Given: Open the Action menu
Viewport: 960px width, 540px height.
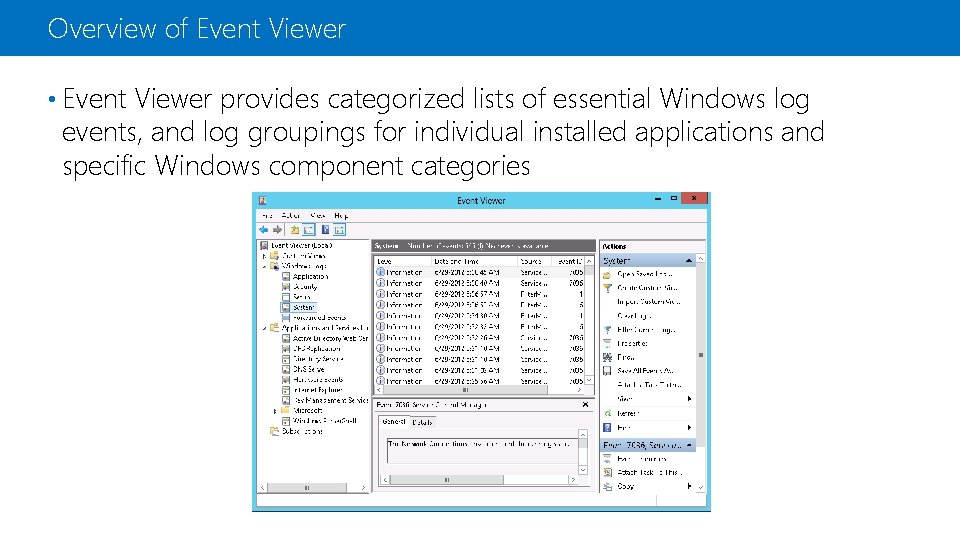Looking at the screenshot, I should tap(291, 216).
